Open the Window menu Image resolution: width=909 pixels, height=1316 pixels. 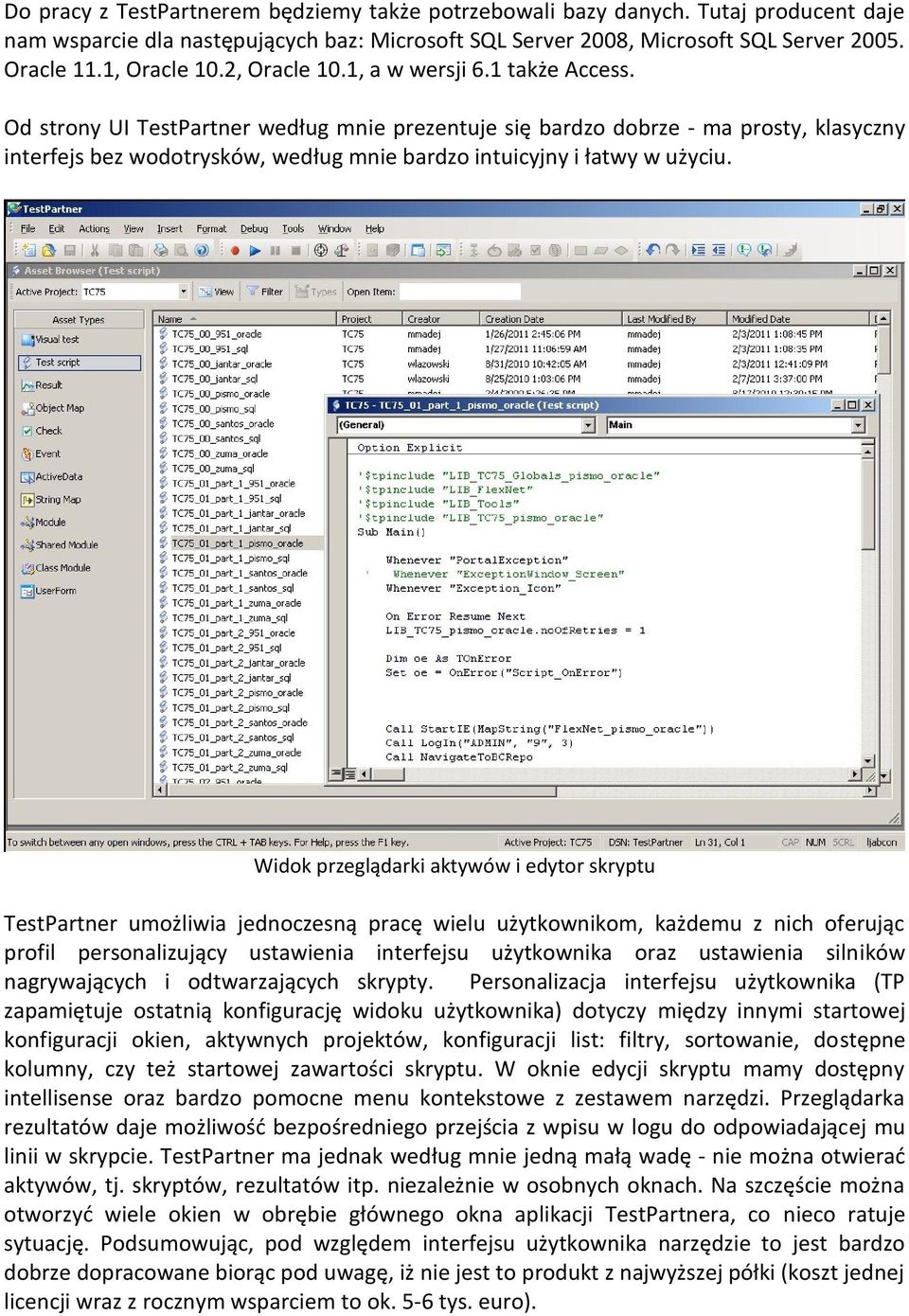tap(334, 228)
